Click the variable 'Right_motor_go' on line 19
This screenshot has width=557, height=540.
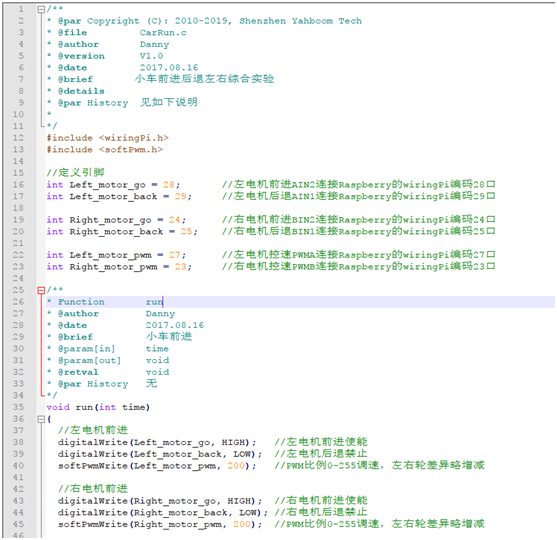(x=110, y=220)
